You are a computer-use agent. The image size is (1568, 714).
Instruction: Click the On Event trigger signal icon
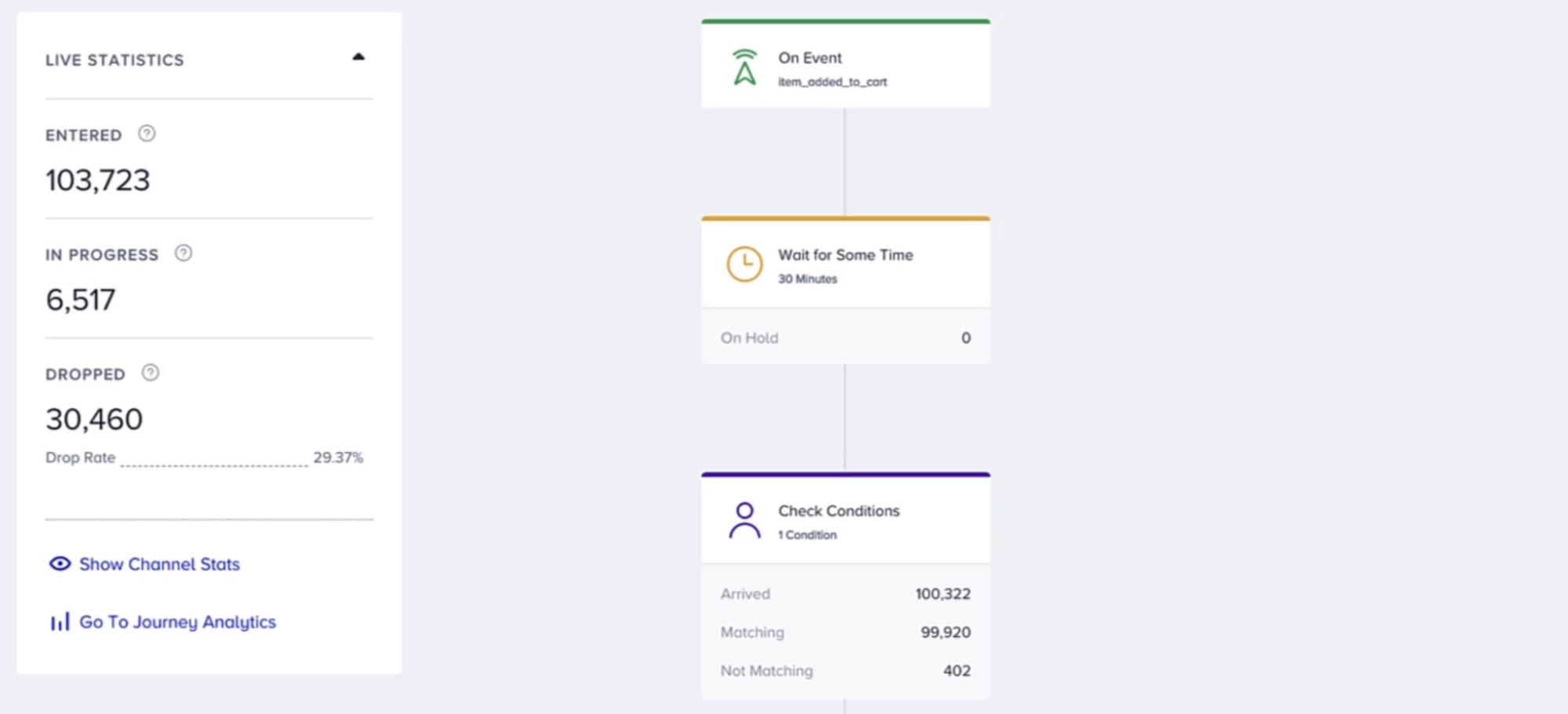click(x=743, y=67)
